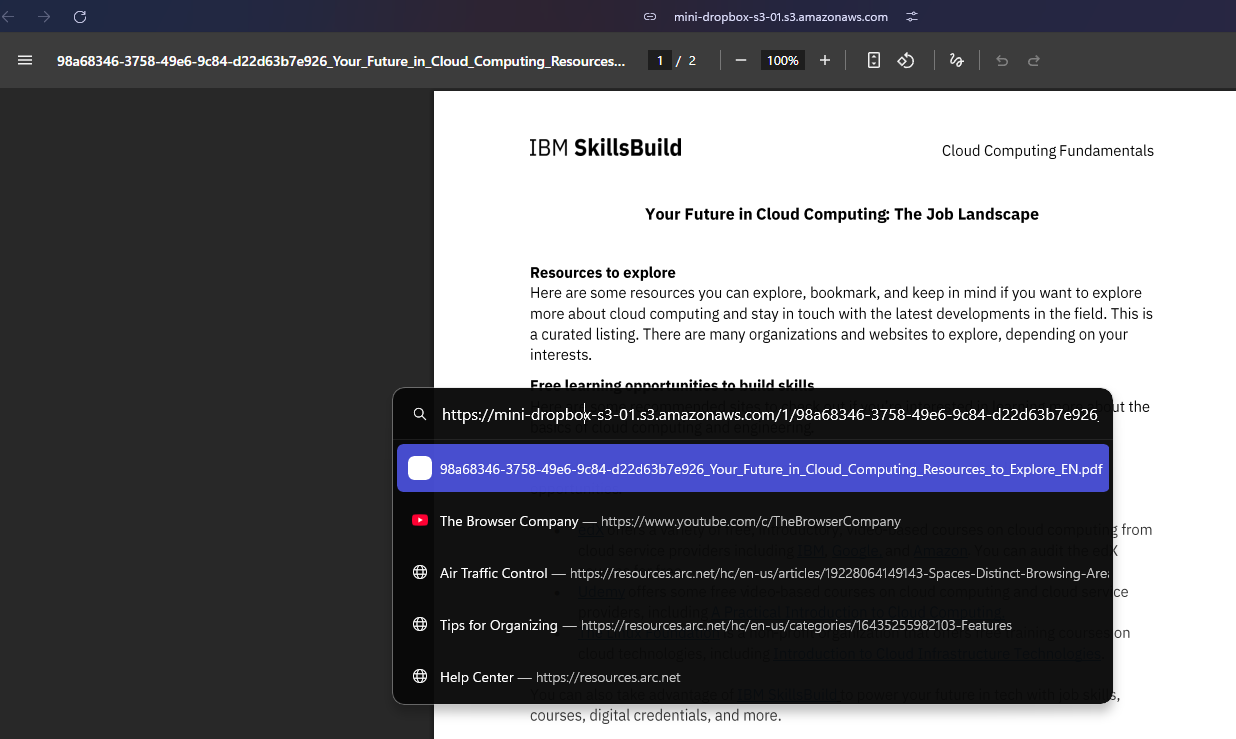Open site controls icon right of the URL

911,17
